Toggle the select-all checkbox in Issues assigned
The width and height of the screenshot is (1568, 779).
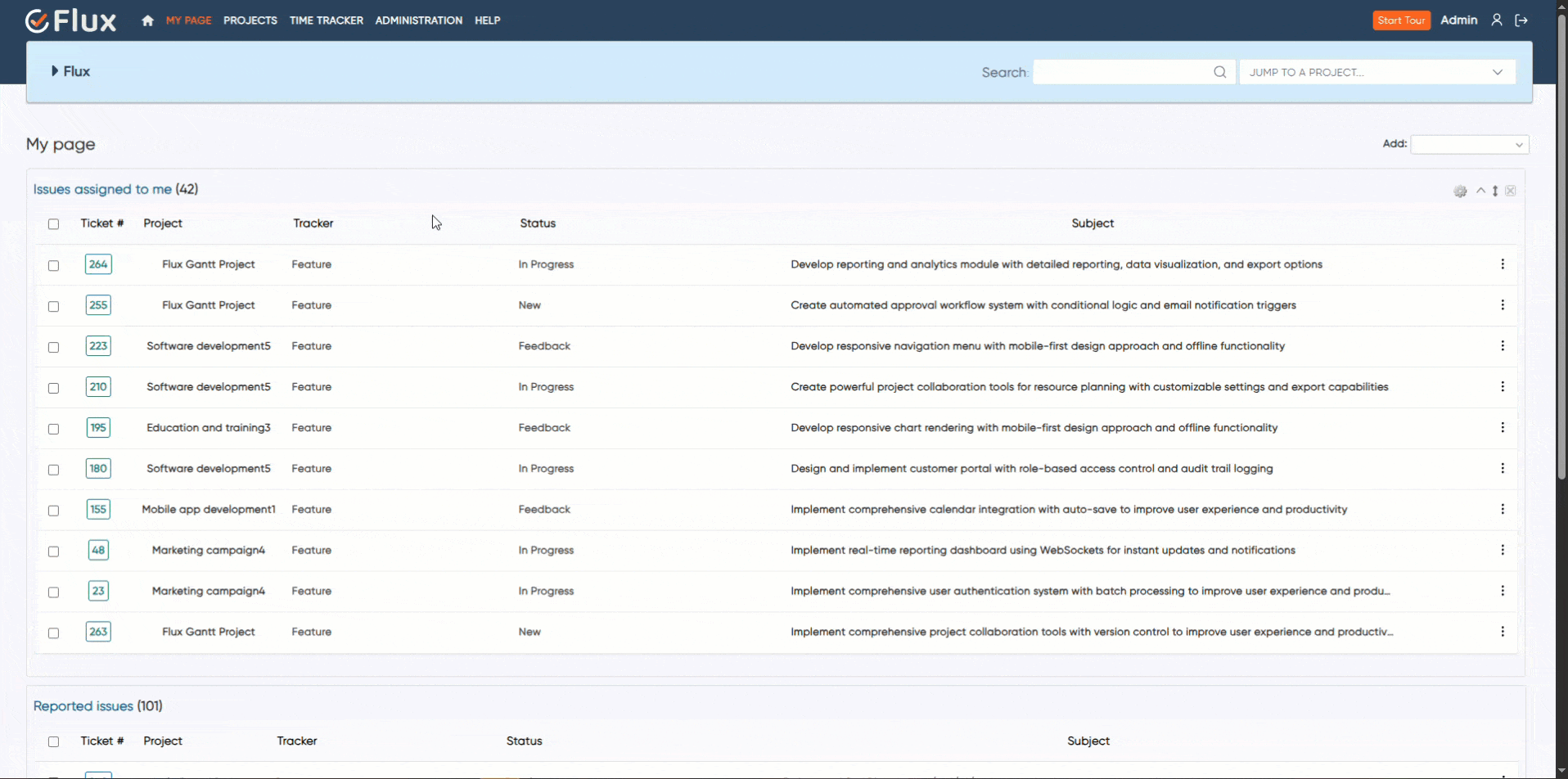[x=53, y=223]
